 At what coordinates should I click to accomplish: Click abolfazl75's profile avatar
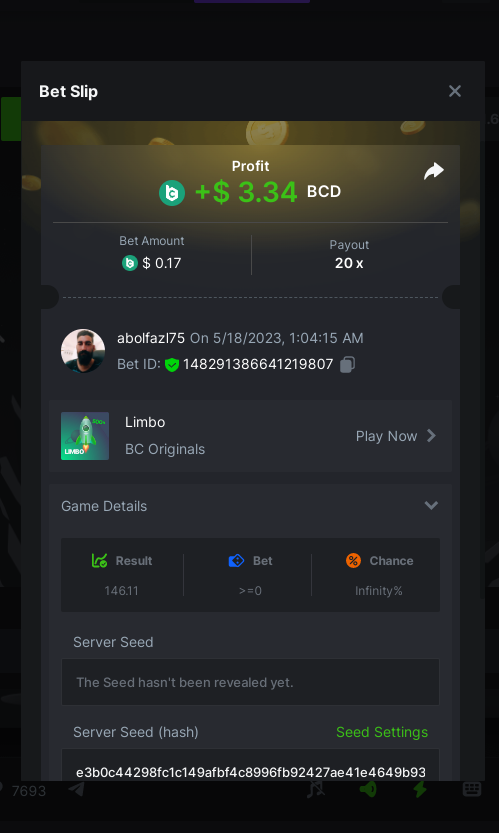pyautogui.click(x=83, y=351)
